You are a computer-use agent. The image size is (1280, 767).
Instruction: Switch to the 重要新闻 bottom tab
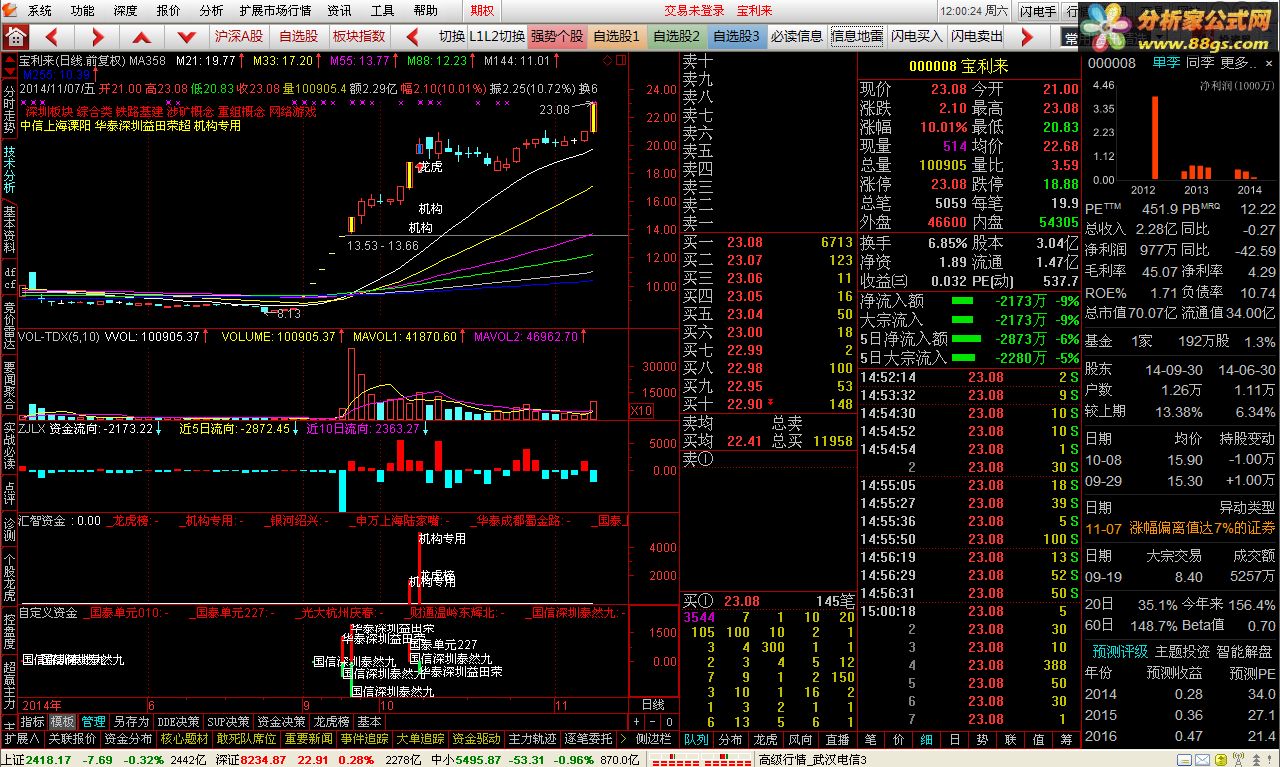click(x=308, y=739)
